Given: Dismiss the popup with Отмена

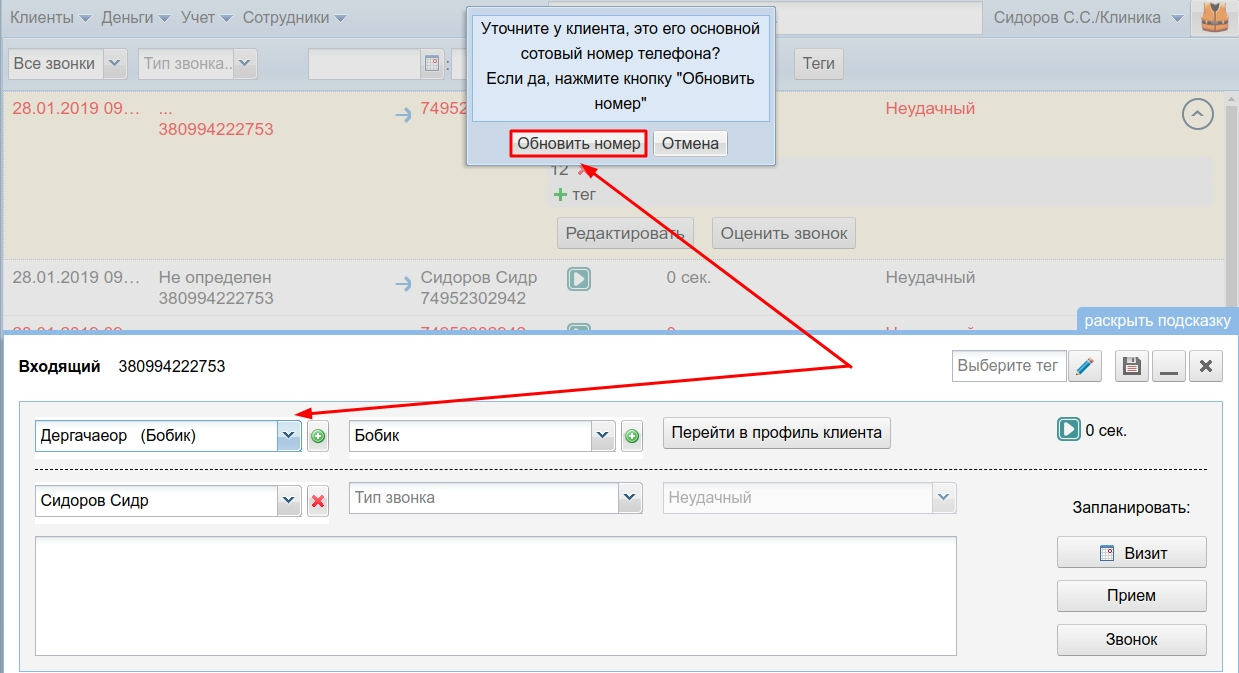Looking at the screenshot, I should 690,143.
